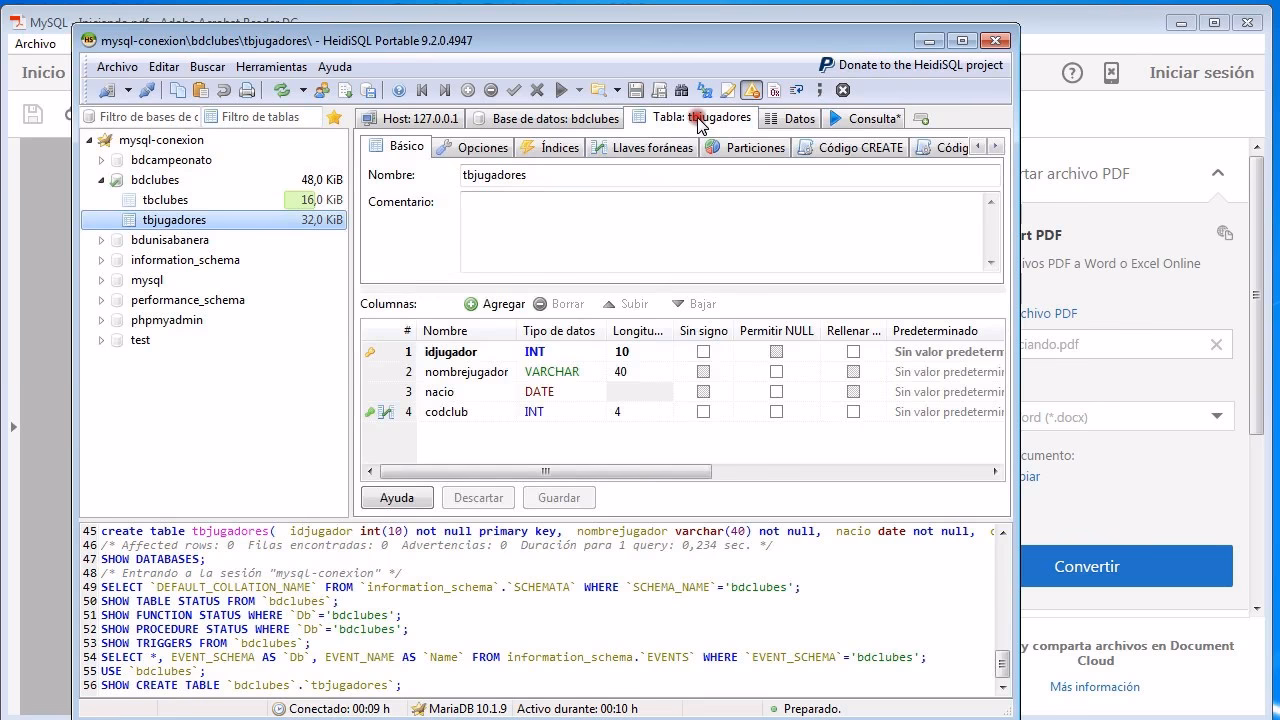
Task: Click the Convertir button in Acrobat
Action: (x=1086, y=566)
